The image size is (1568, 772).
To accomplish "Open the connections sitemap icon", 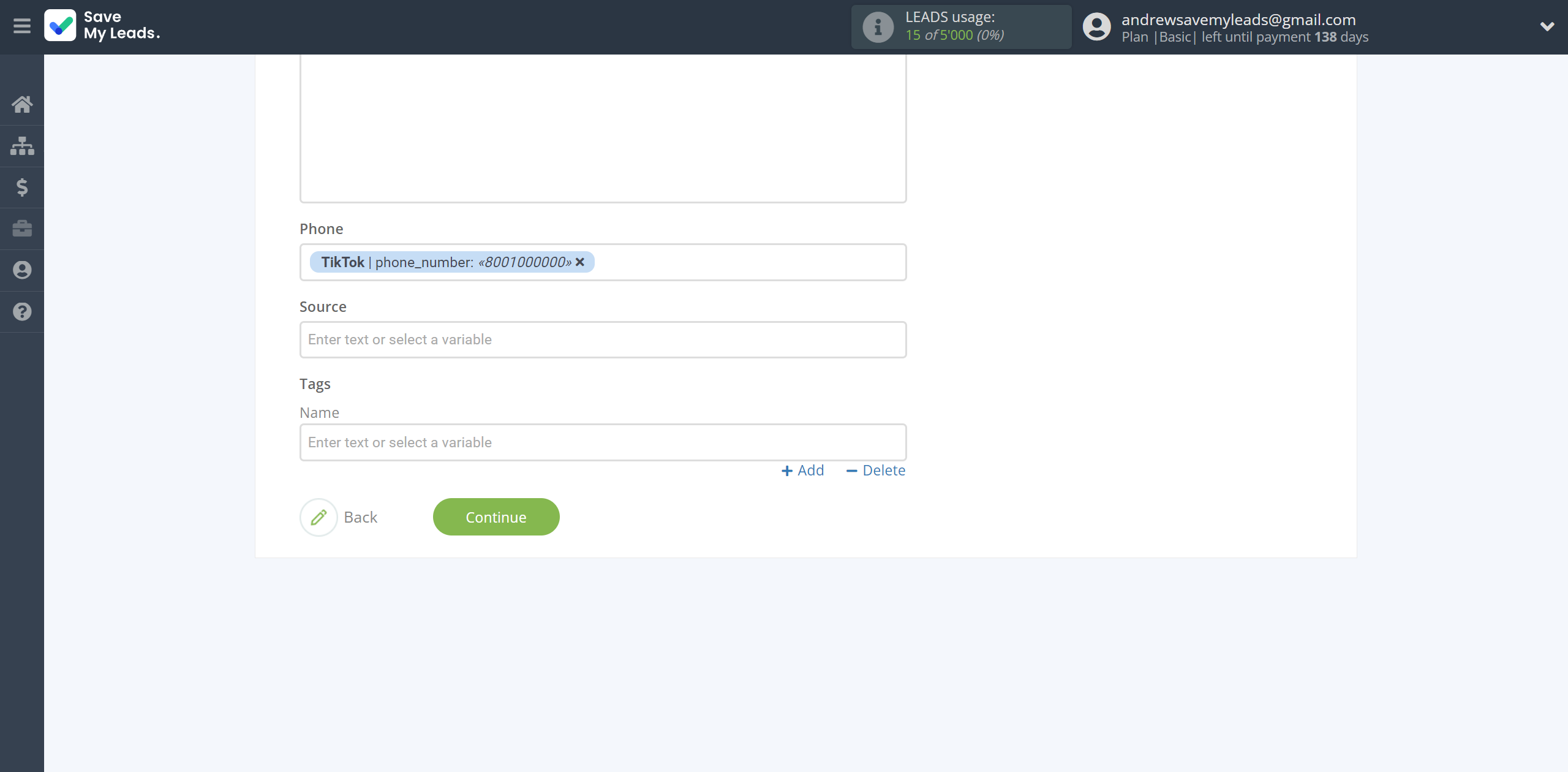I will tap(22, 146).
